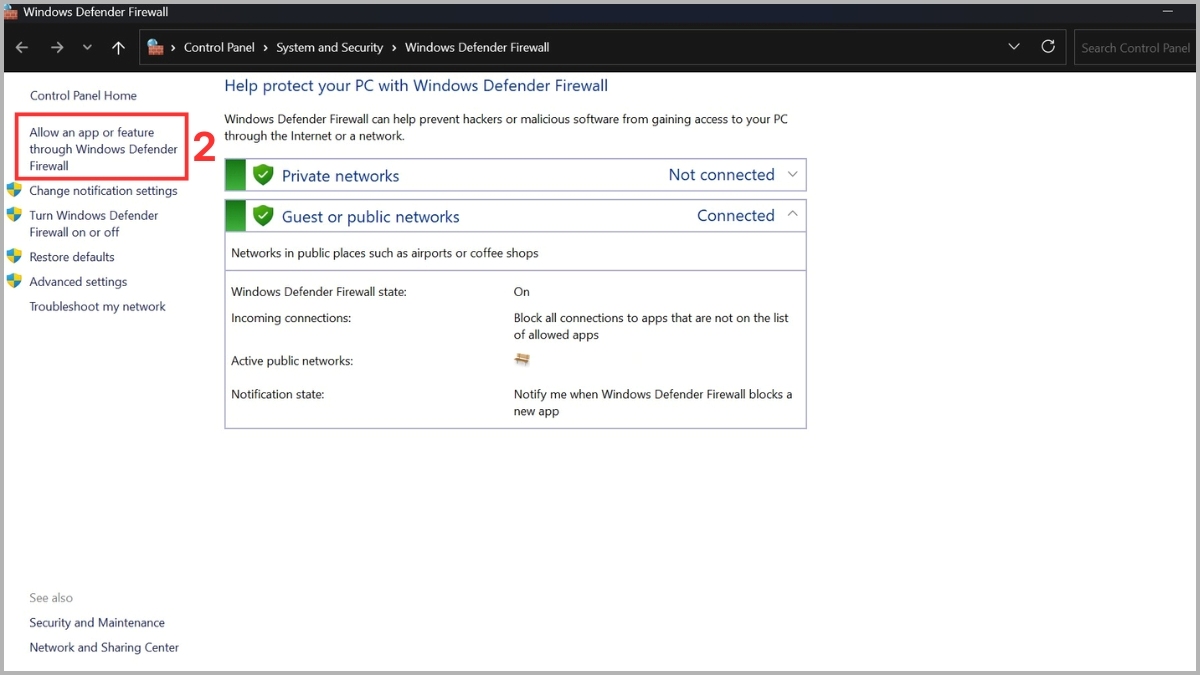Click green shield icon for Guest or public networks

263,216
